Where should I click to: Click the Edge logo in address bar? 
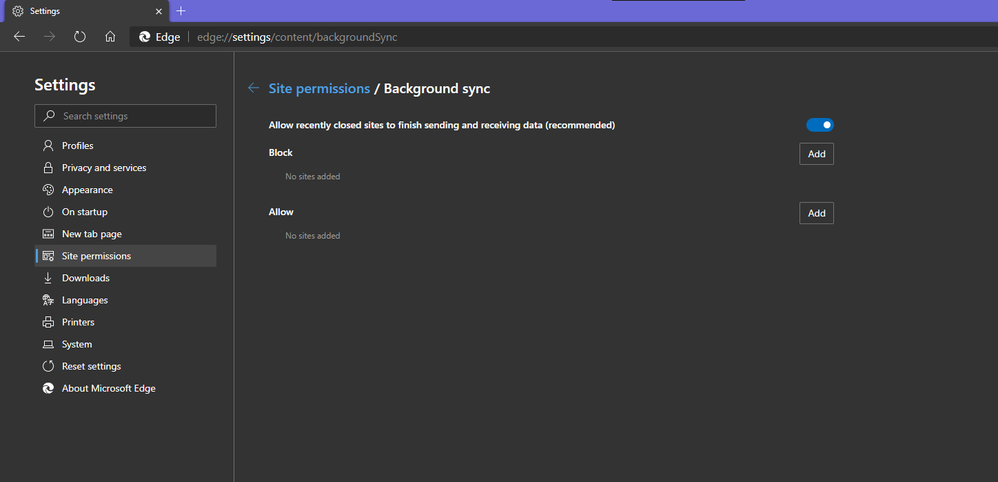(144, 37)
